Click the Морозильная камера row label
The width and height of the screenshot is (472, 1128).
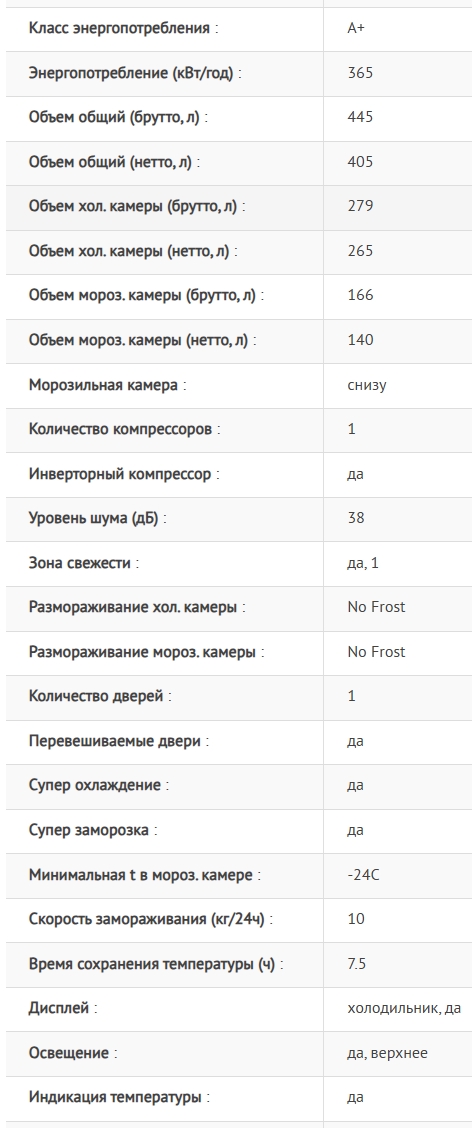tap(107, 385)
